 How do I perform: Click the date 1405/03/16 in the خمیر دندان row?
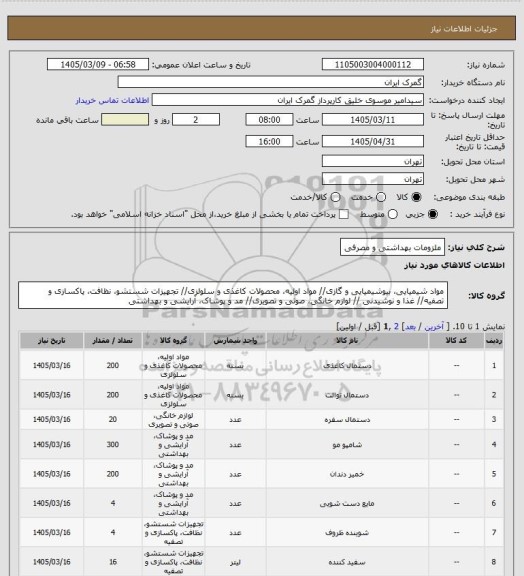(x=51, y=474)
